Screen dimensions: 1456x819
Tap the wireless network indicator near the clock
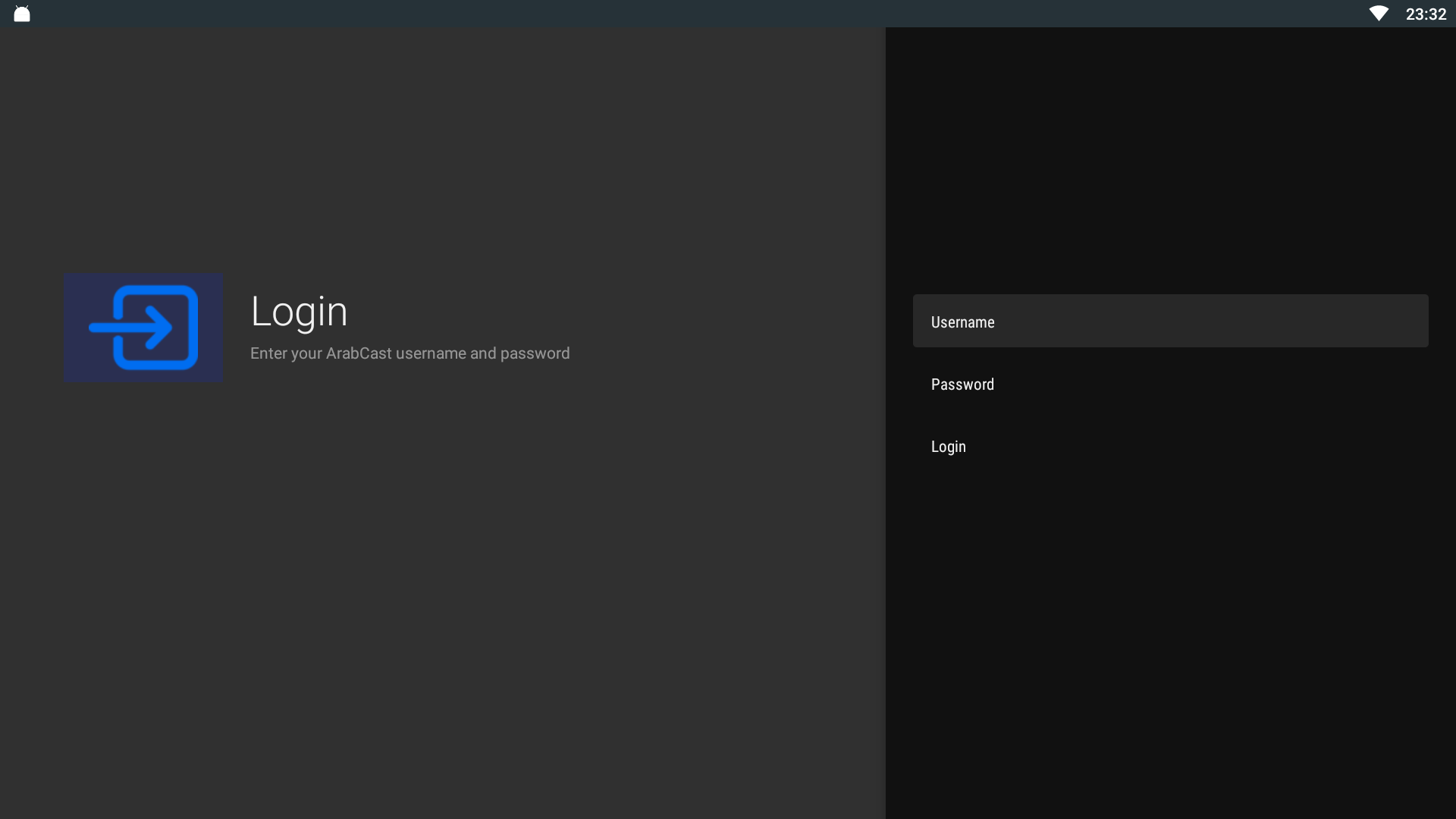tap(1378, 14)
